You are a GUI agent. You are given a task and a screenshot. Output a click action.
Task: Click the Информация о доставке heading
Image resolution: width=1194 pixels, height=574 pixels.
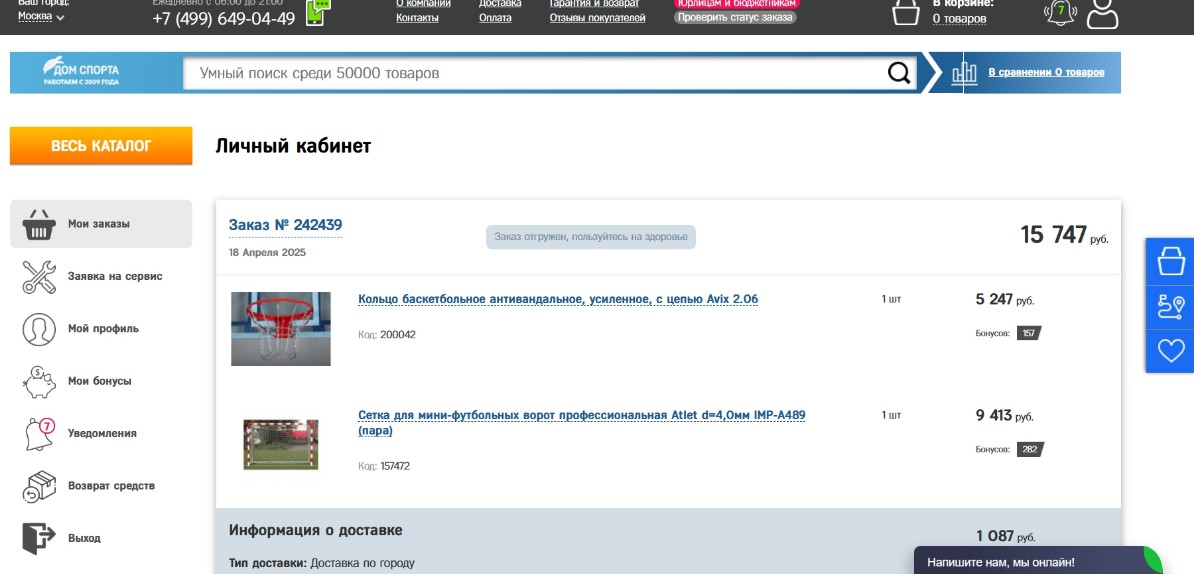[x=315, y=530]
